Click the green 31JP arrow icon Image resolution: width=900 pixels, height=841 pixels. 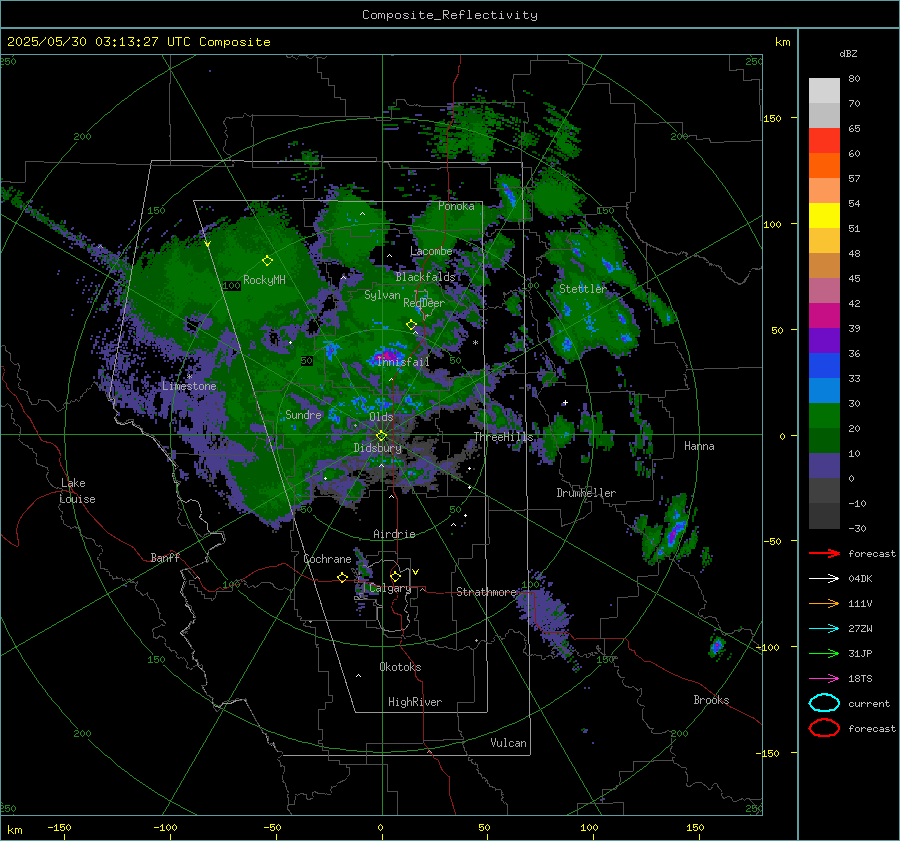point(824,653)
